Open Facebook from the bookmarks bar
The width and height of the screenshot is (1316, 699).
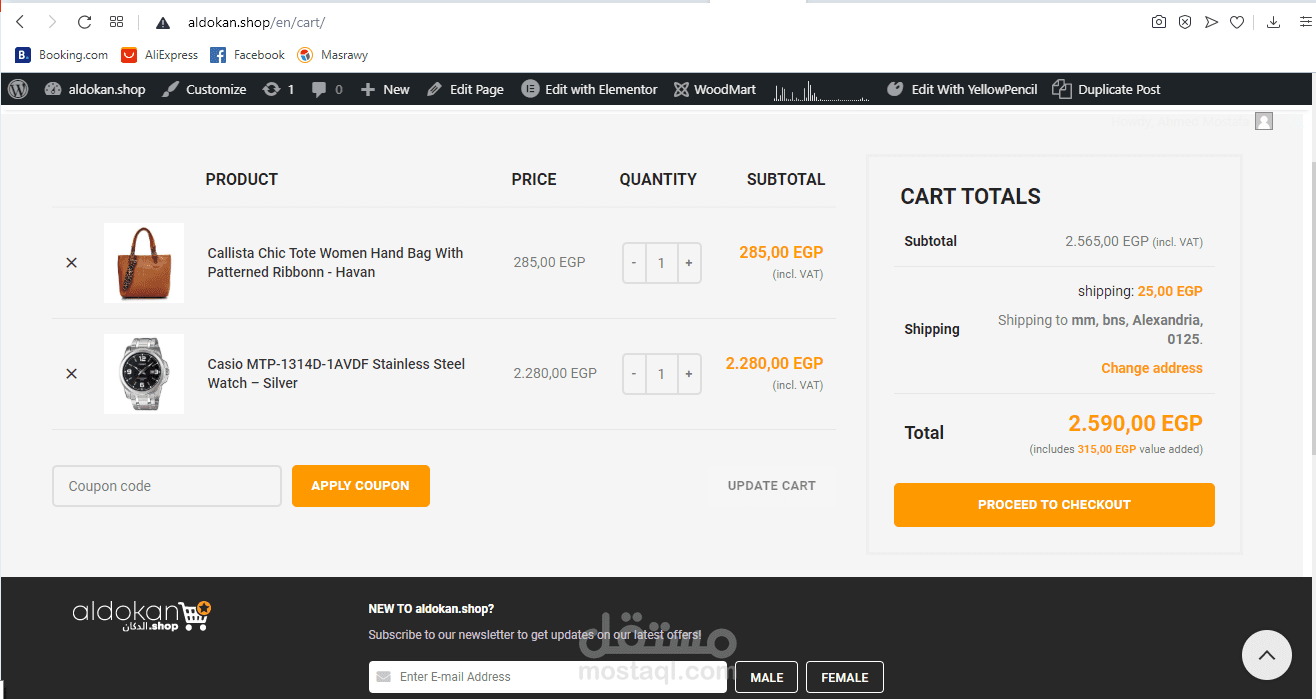[247, 55]
